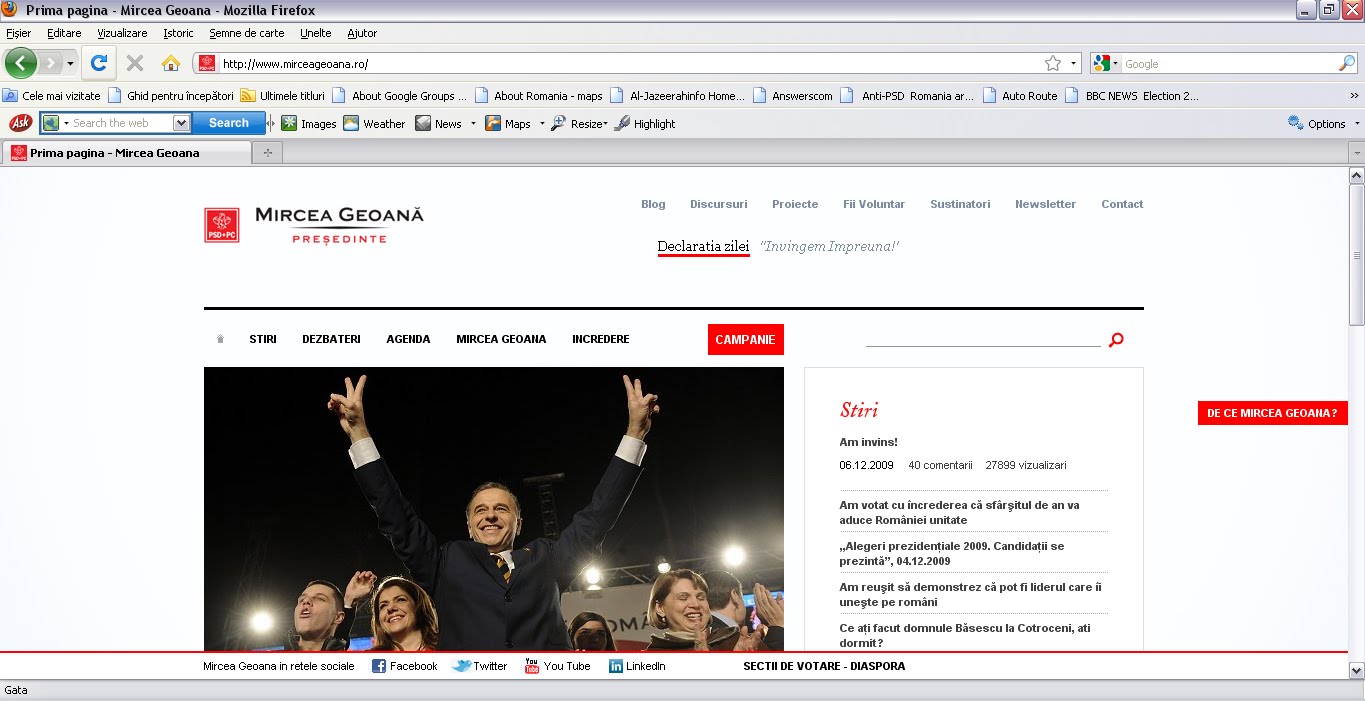Screen dimensions: 1365x701
Task: Click the site favicon in address bar
Action: point(207,63)
